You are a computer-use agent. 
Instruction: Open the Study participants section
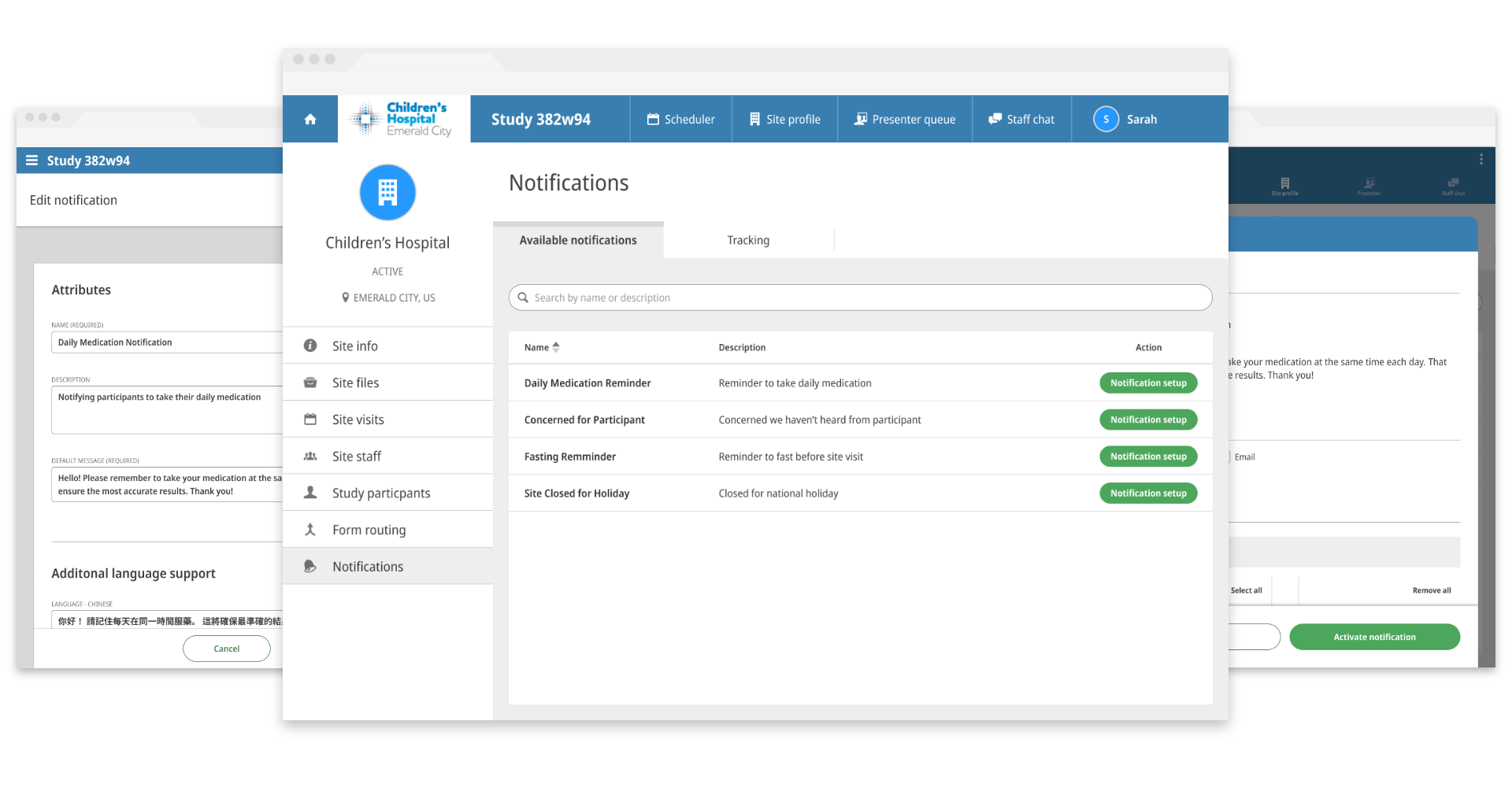(x=381, y=493)
